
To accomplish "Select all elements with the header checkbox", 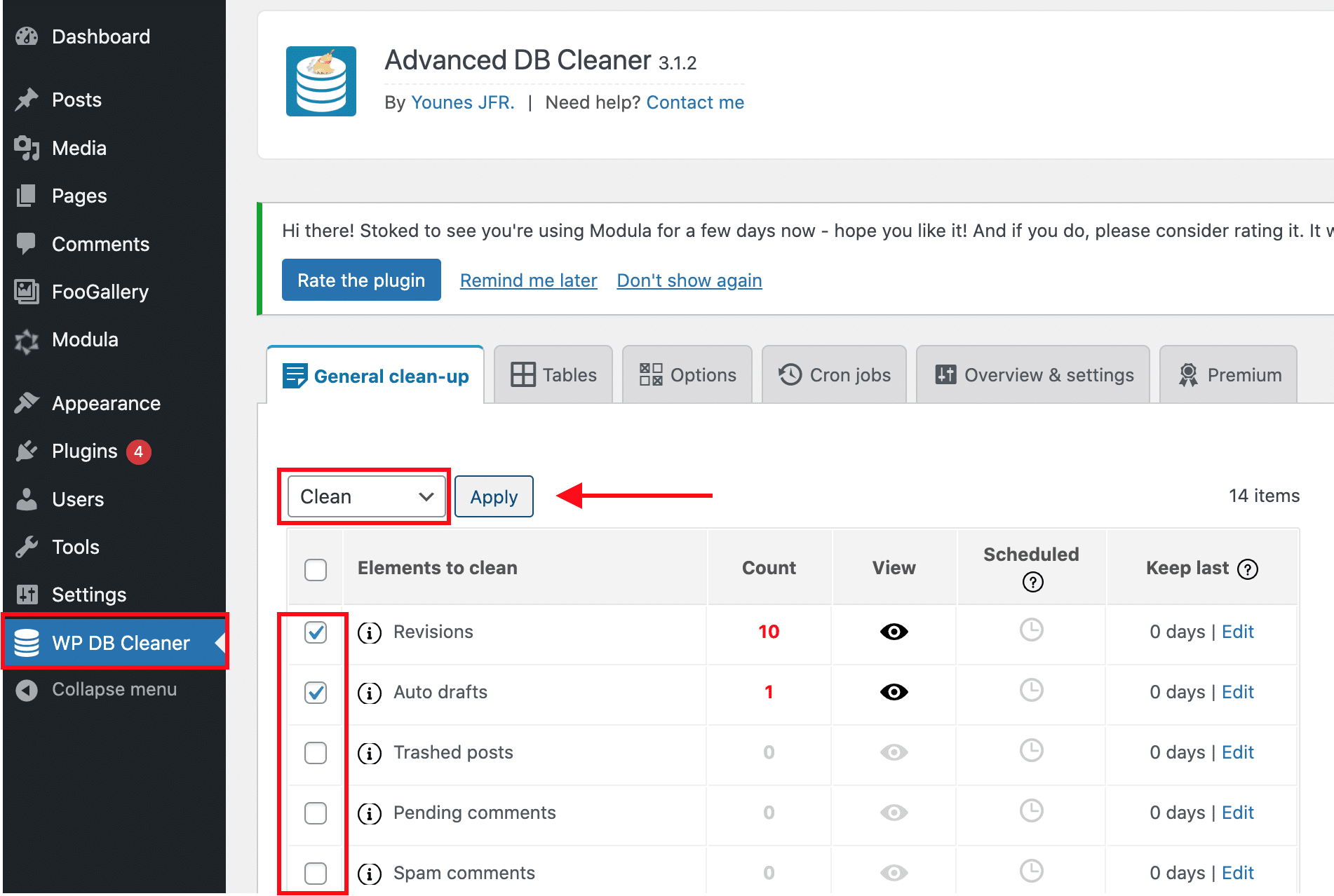I will [x=316, y=569].
